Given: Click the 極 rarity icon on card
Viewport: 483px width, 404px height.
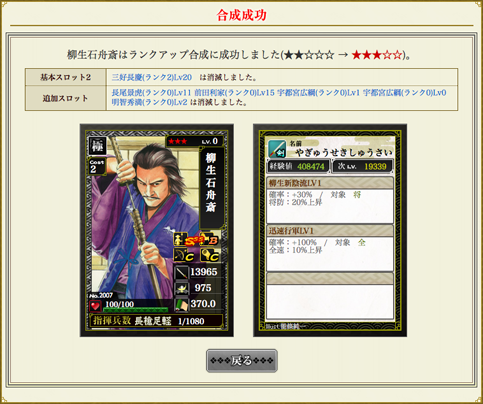Looking at the screenshot, I should (97, 146).
